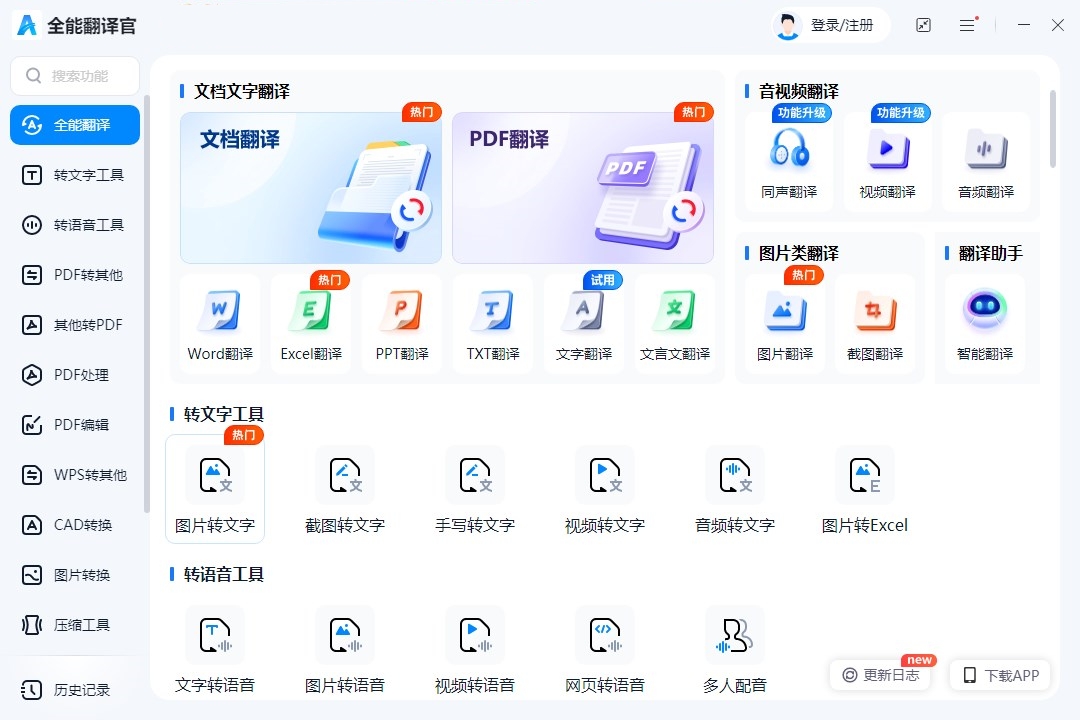Screen dimensions: 1080x720
Task: Open the 网页转语音 tool
Action: point(605,649)
